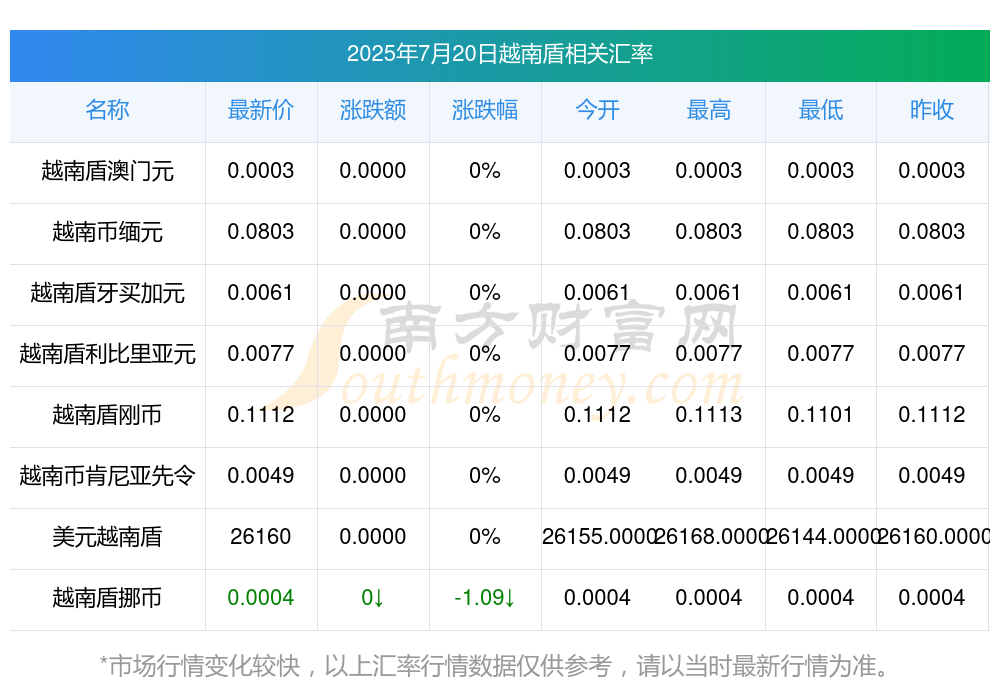Click the 涨跌幅 column header
This screenshot has width=1000, height=698.
[x=485, y=110]
